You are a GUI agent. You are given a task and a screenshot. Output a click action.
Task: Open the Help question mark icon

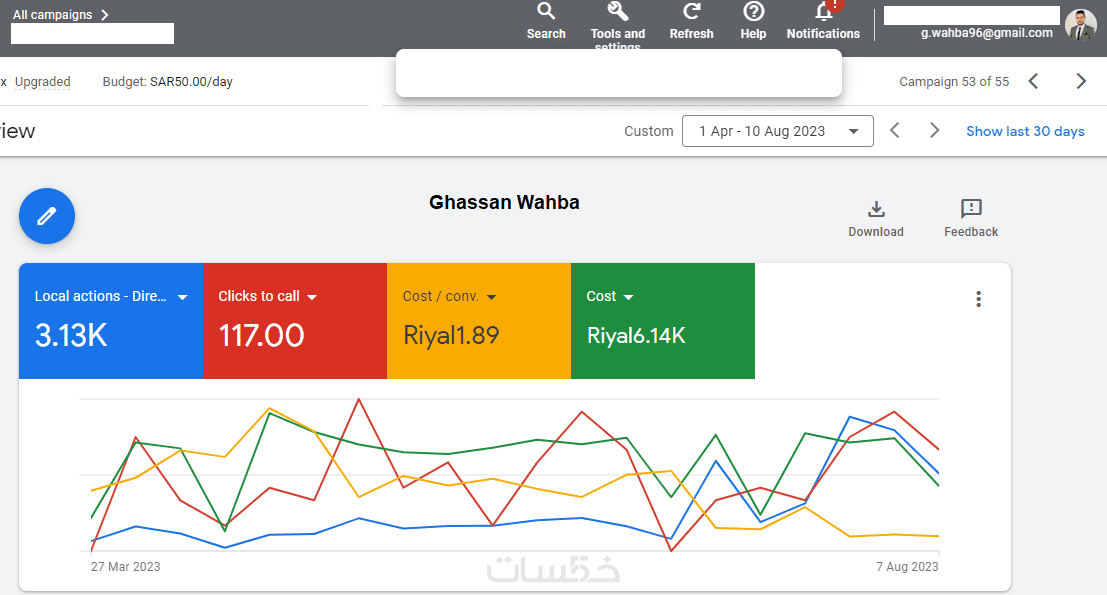click(x=754, y=12)
